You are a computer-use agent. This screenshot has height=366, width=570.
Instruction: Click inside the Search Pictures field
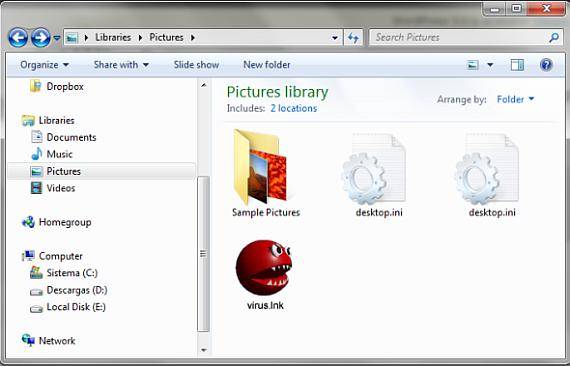[460, 37]
